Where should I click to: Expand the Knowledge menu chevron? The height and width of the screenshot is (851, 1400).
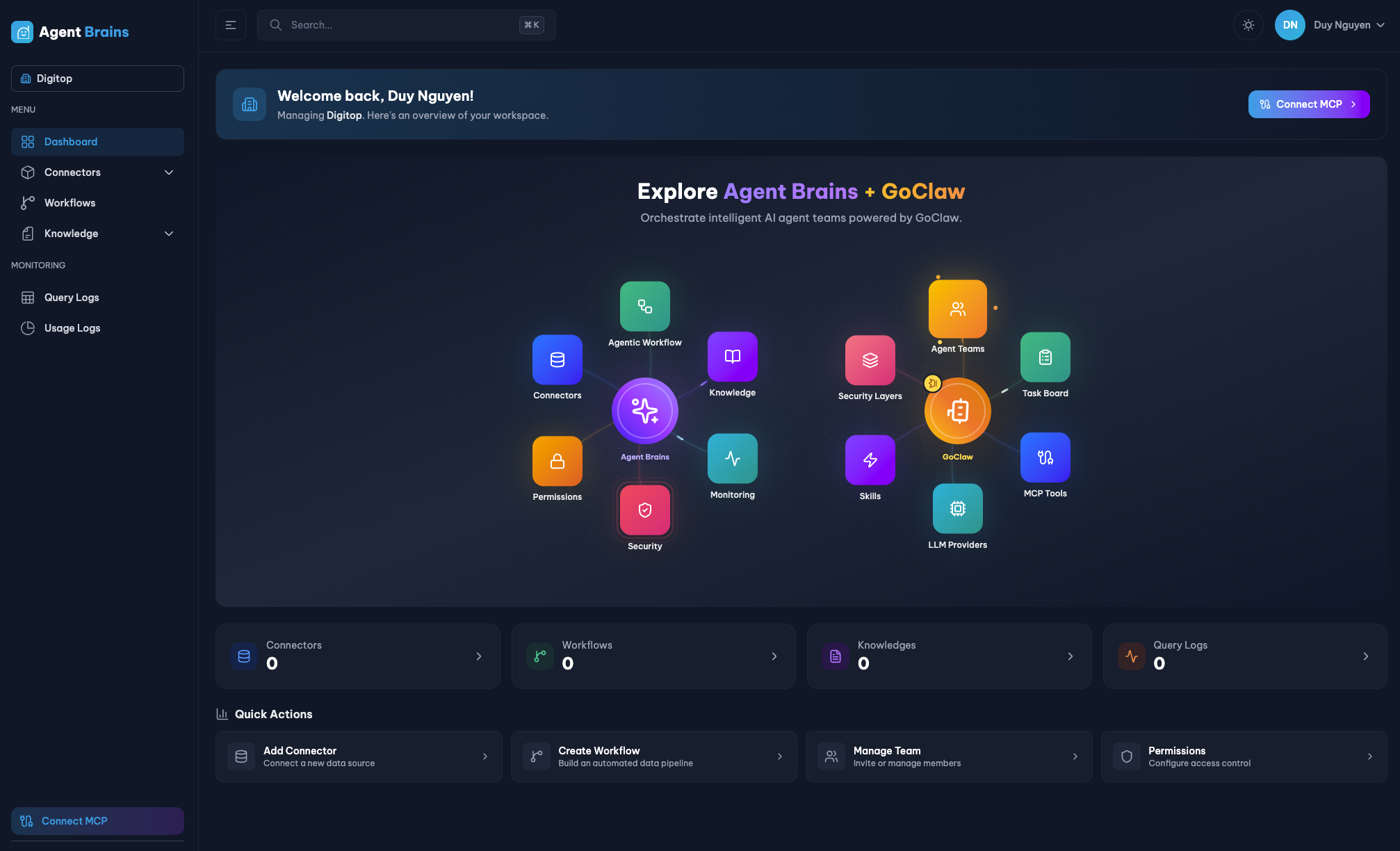[169, 233]
